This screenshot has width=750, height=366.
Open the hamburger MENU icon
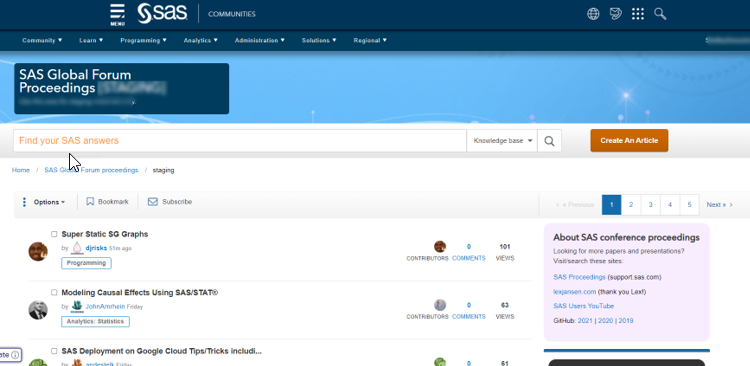tap(117, 14)
